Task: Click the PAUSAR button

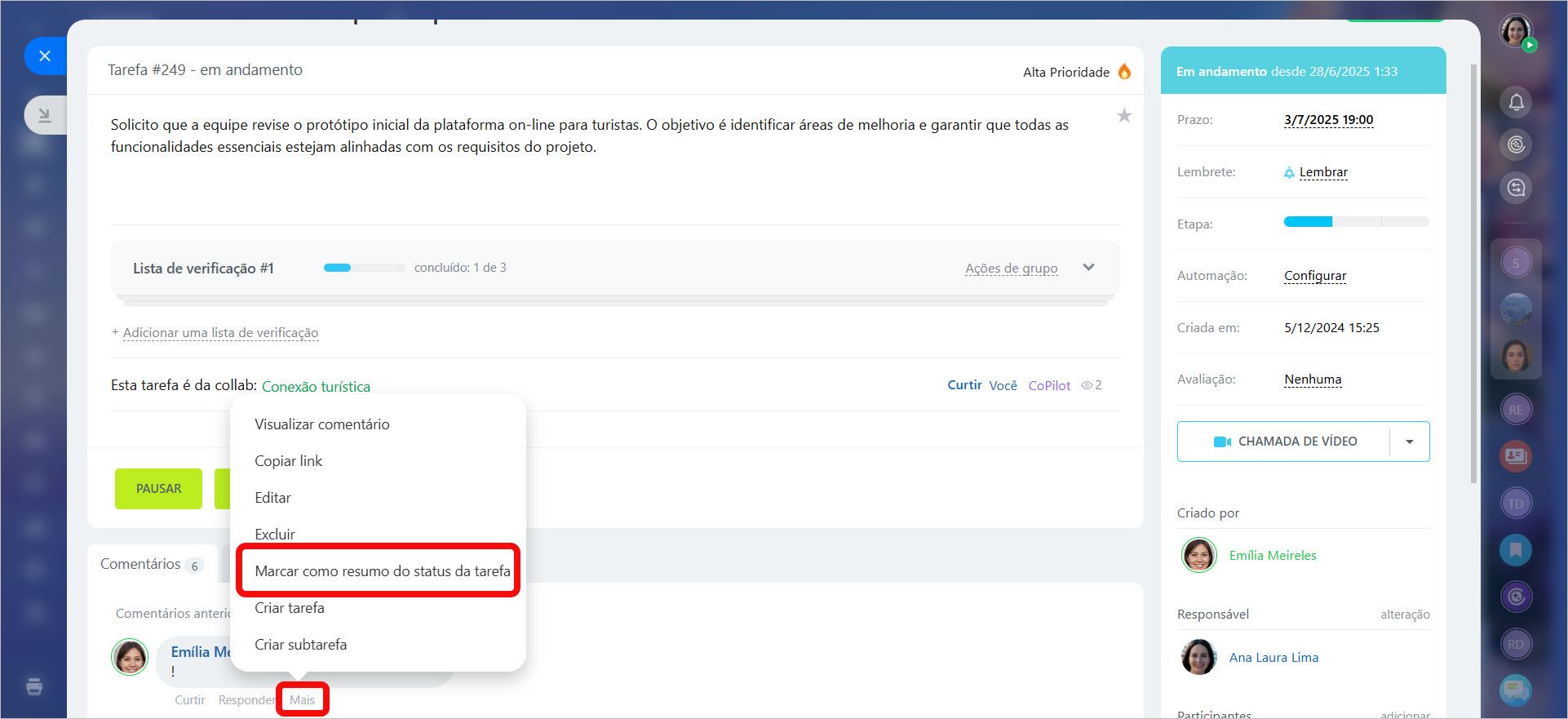Action: click(158, 489)
